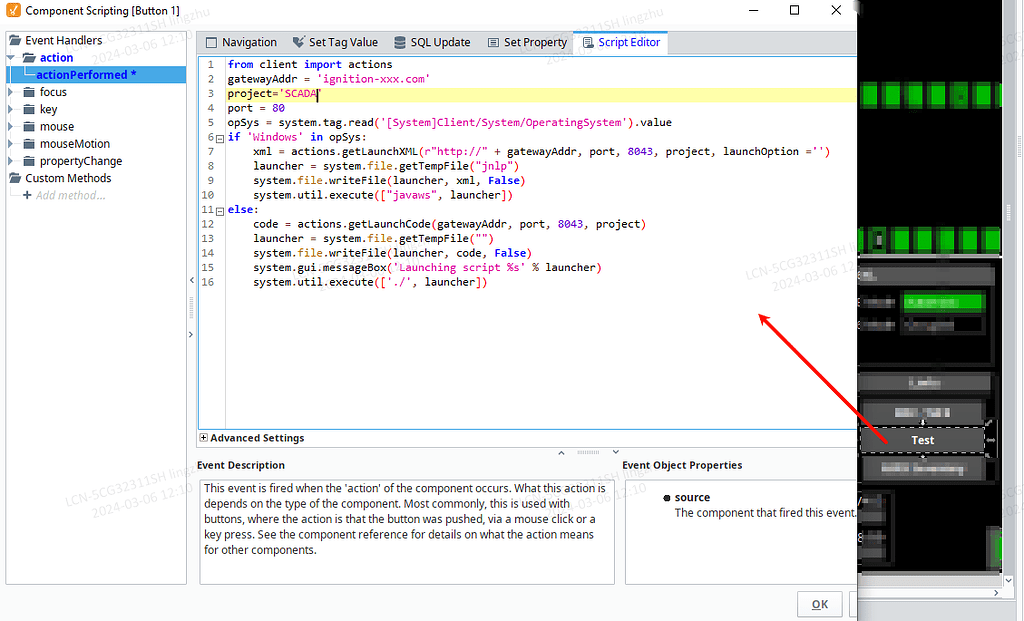Click the Set Property action icon
The image size is (1024, 621).
coord(493,42)
